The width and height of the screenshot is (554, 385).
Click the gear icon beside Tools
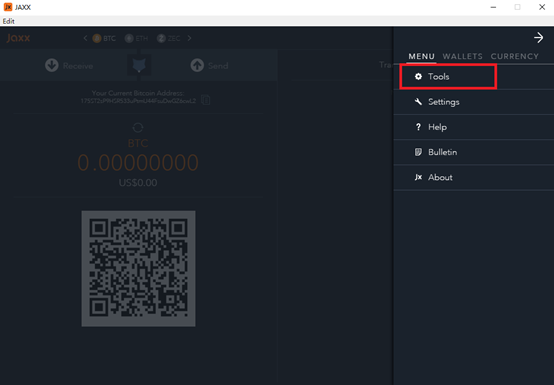(x=418, y=76)
